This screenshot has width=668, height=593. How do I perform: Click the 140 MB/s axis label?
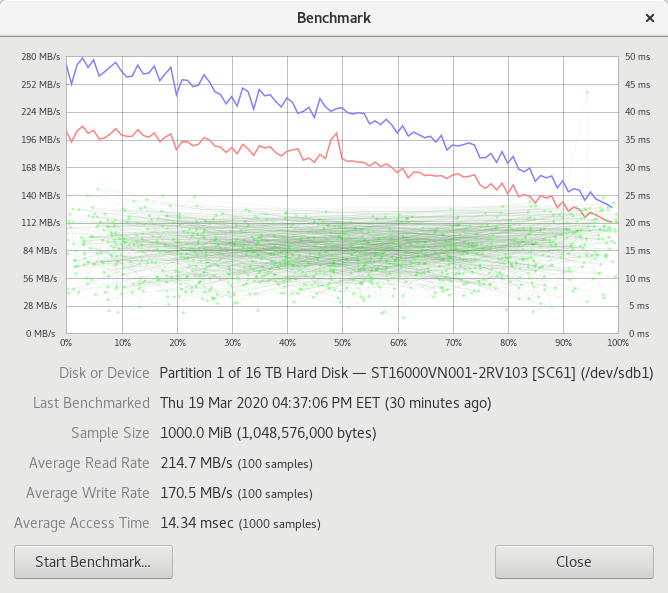[x=41, y=196]
